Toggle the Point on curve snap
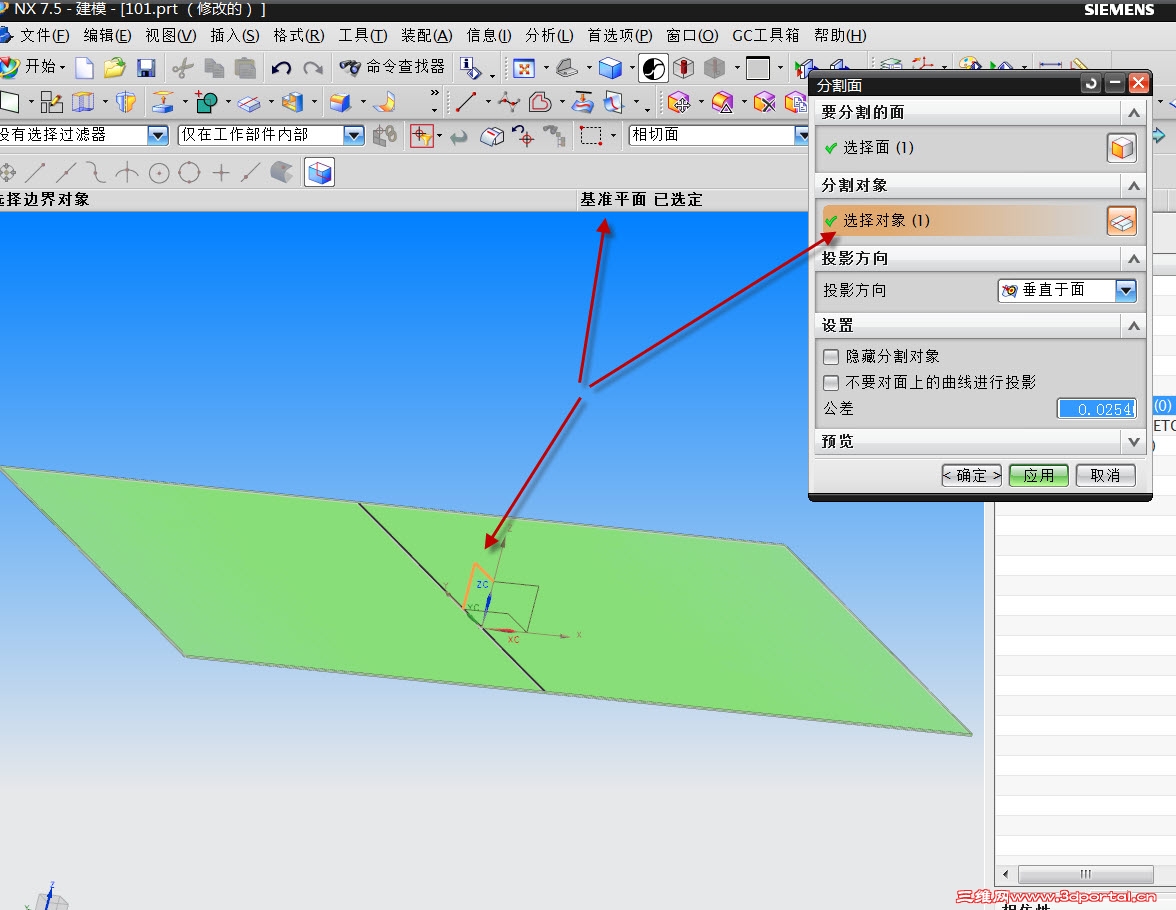 pyautogui.click(x=250, y=173)
